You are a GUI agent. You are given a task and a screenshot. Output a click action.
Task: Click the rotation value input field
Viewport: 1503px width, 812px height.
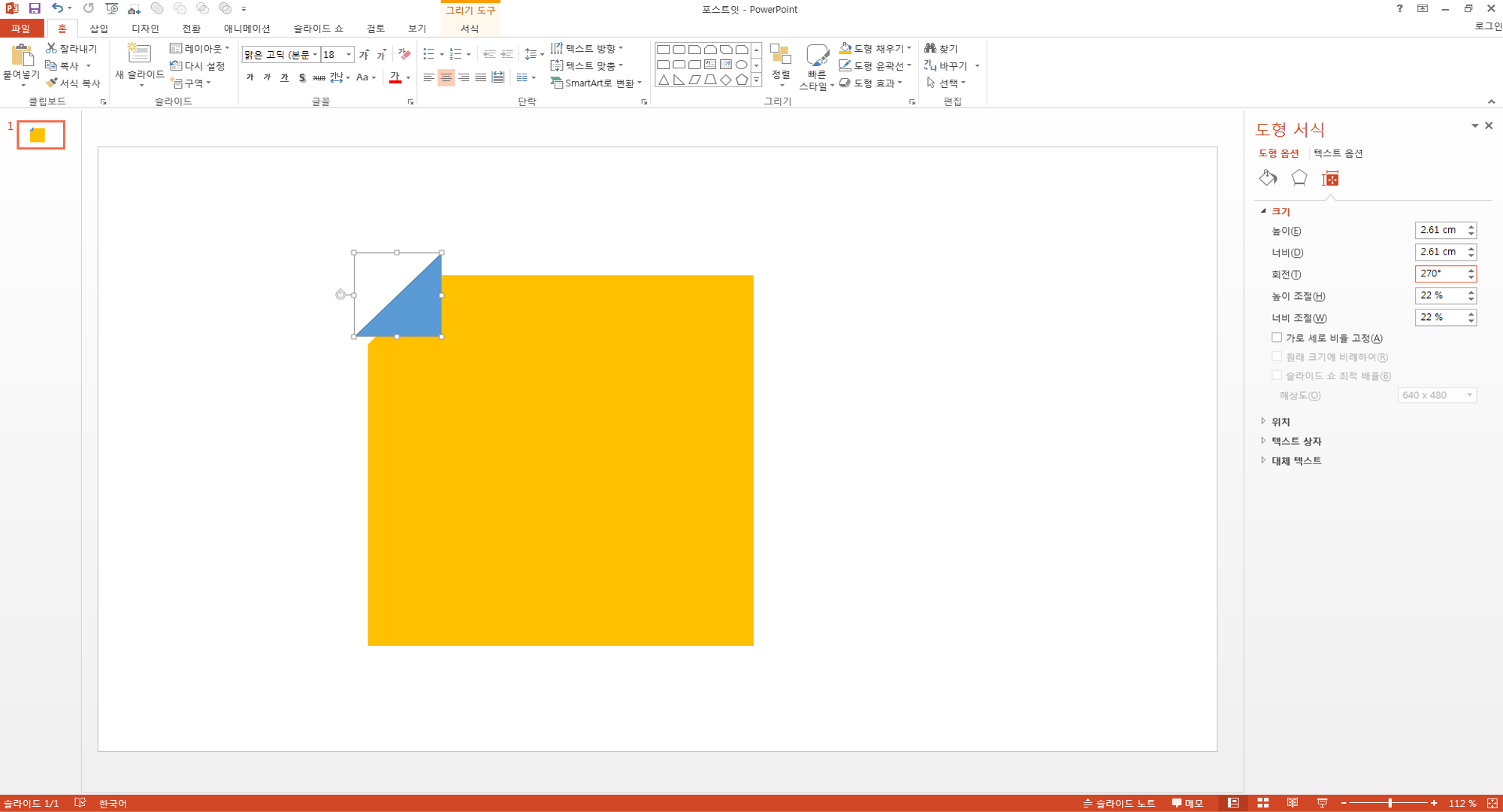coord(1438,273)
